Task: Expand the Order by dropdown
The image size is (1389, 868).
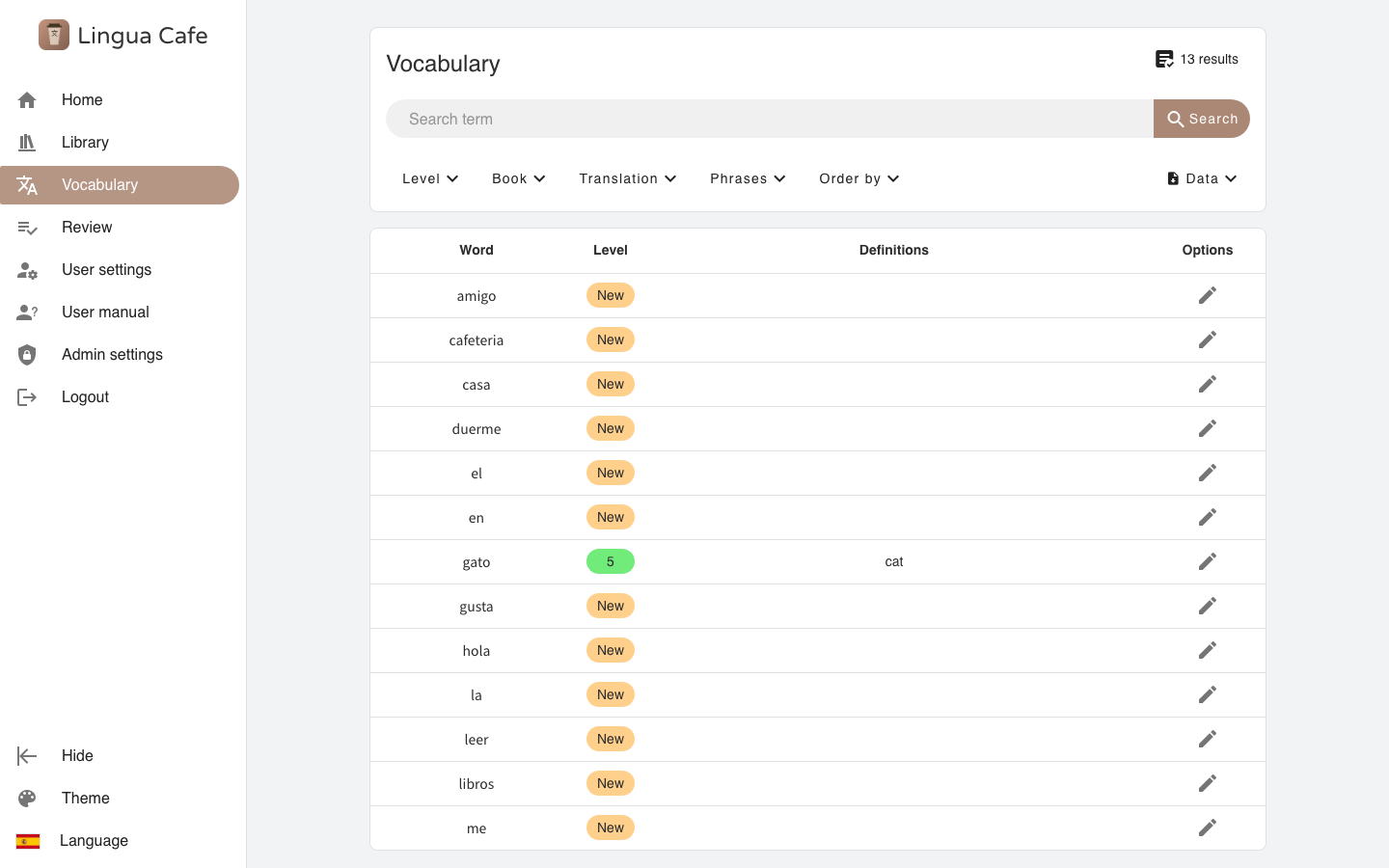Action: tap(859, 178)
